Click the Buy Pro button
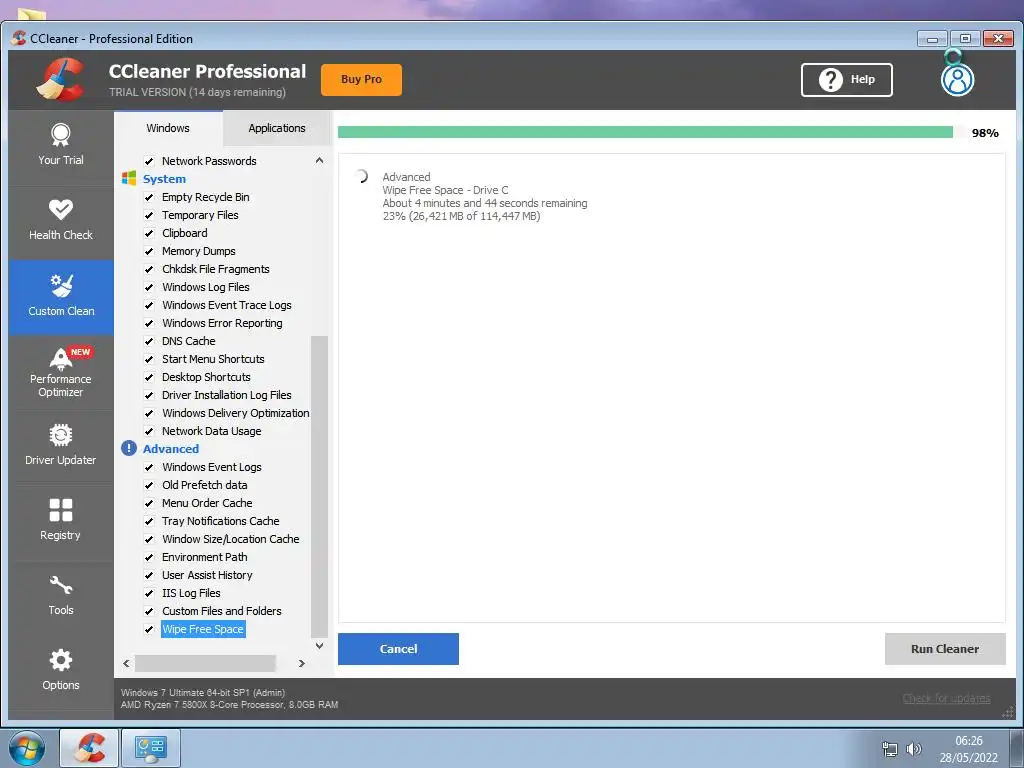 click(361, 80)
